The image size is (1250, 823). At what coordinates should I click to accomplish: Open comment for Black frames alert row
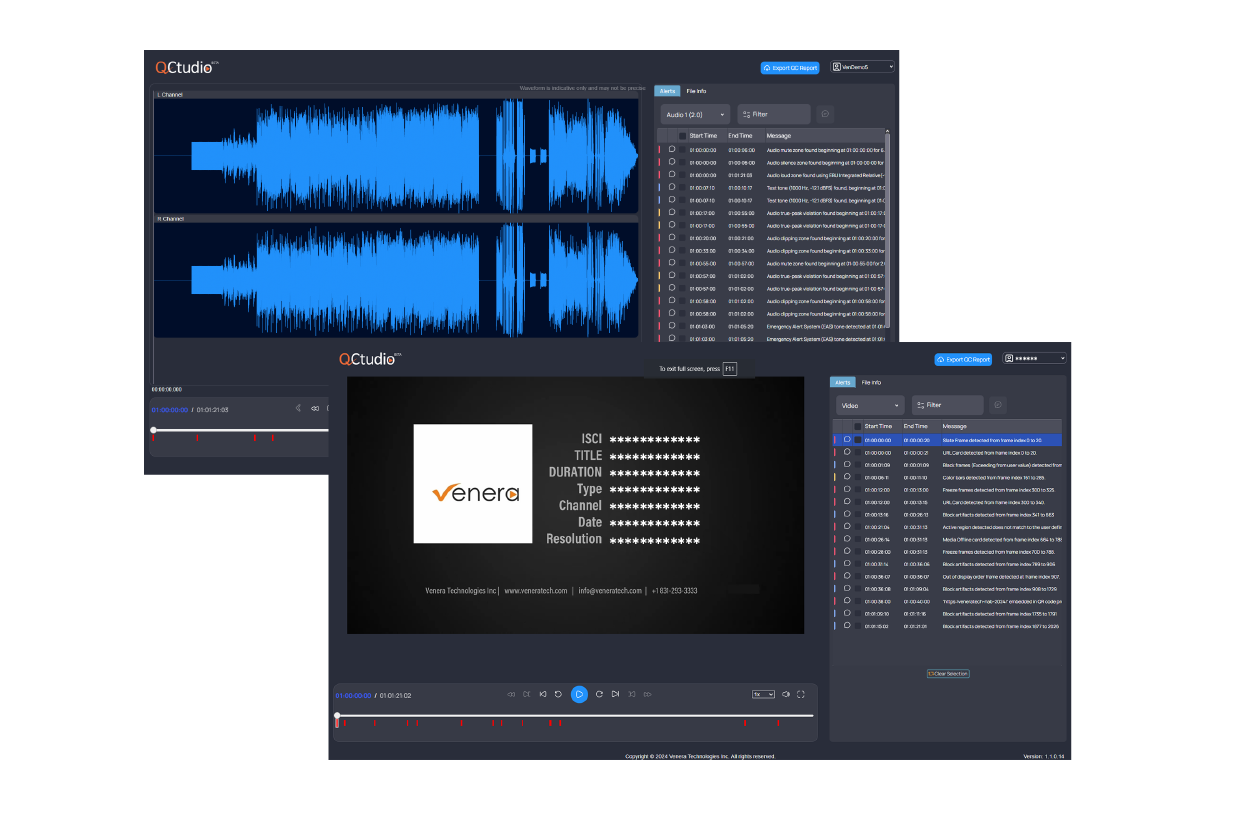(847, 464)
